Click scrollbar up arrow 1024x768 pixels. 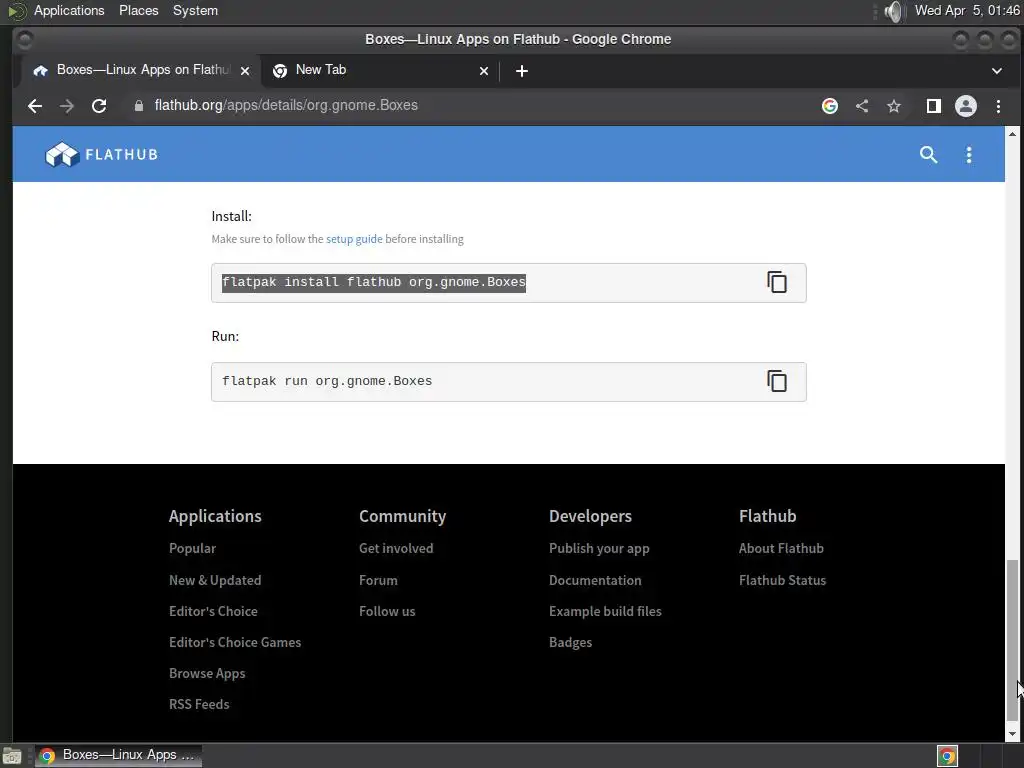[1012, 133]
